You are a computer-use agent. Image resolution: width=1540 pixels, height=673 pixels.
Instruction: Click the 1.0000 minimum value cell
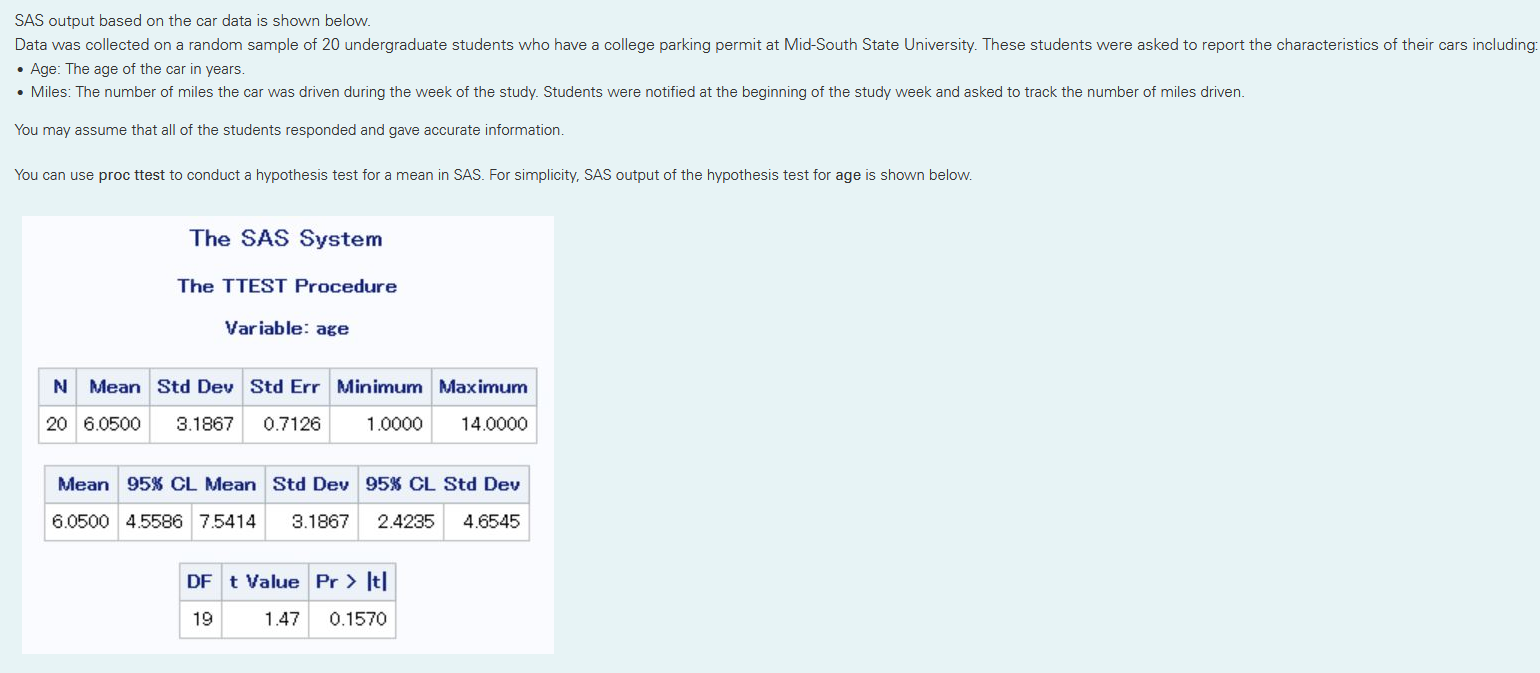(394, 424)
